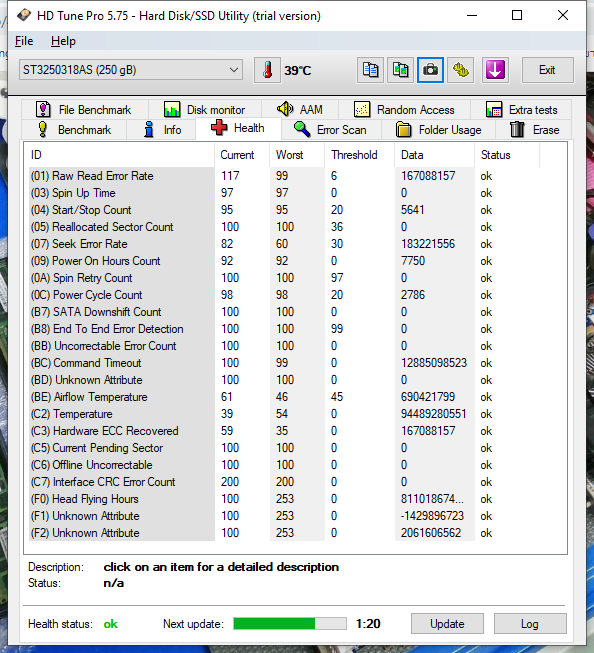
Task: Select the (0A) Spin Retry Count row
Action: (284, 278)
